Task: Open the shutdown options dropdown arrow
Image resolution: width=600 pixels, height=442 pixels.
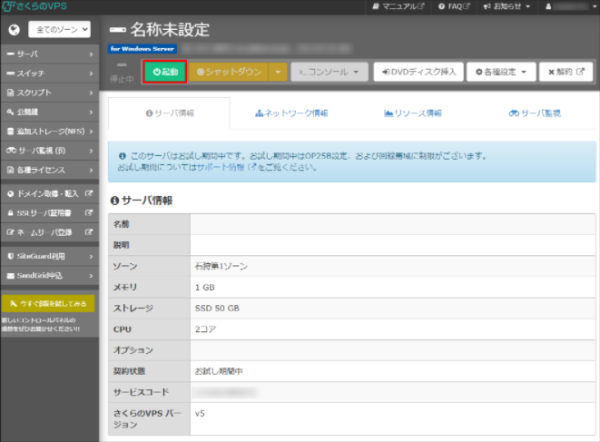Action: click(278, 72)
